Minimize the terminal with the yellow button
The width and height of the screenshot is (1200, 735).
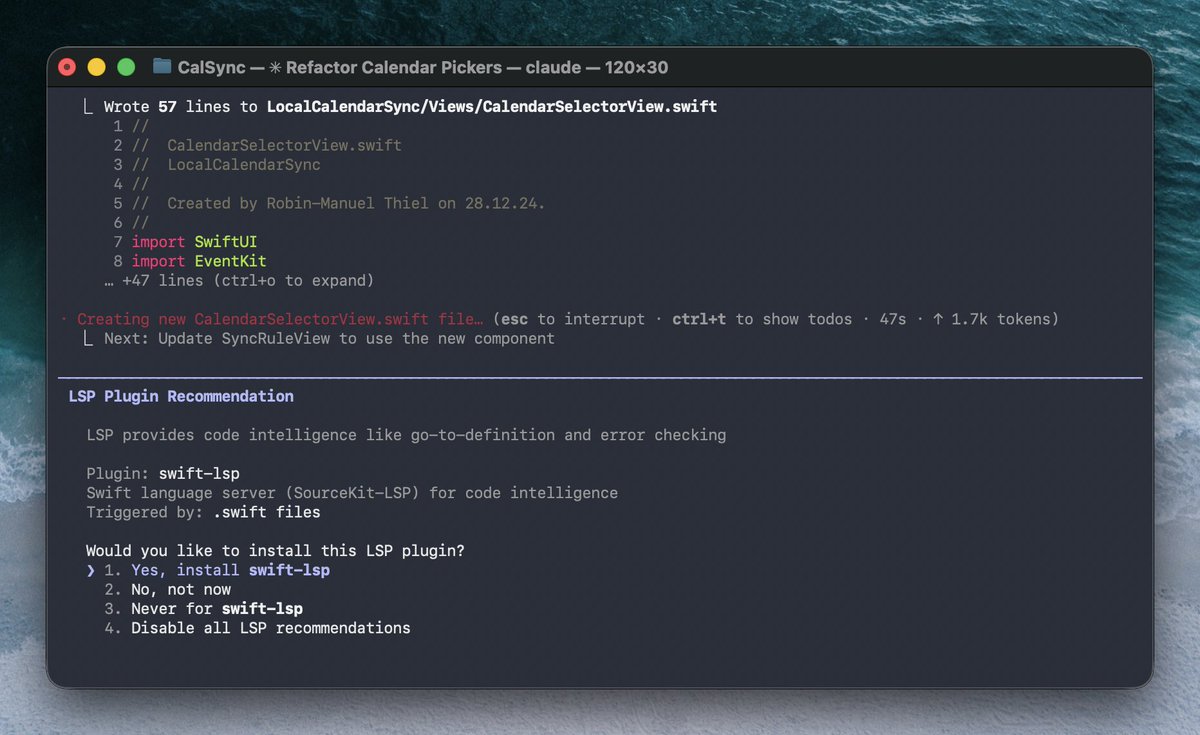96,67
